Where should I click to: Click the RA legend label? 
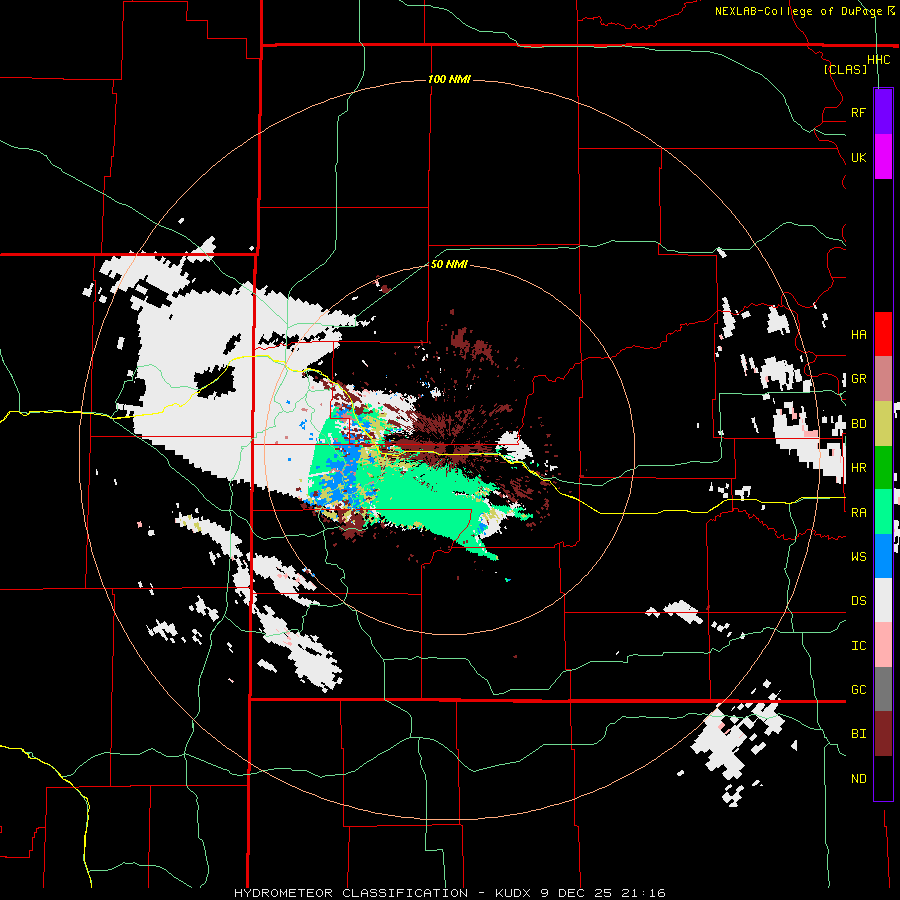[x=858, y=513]
